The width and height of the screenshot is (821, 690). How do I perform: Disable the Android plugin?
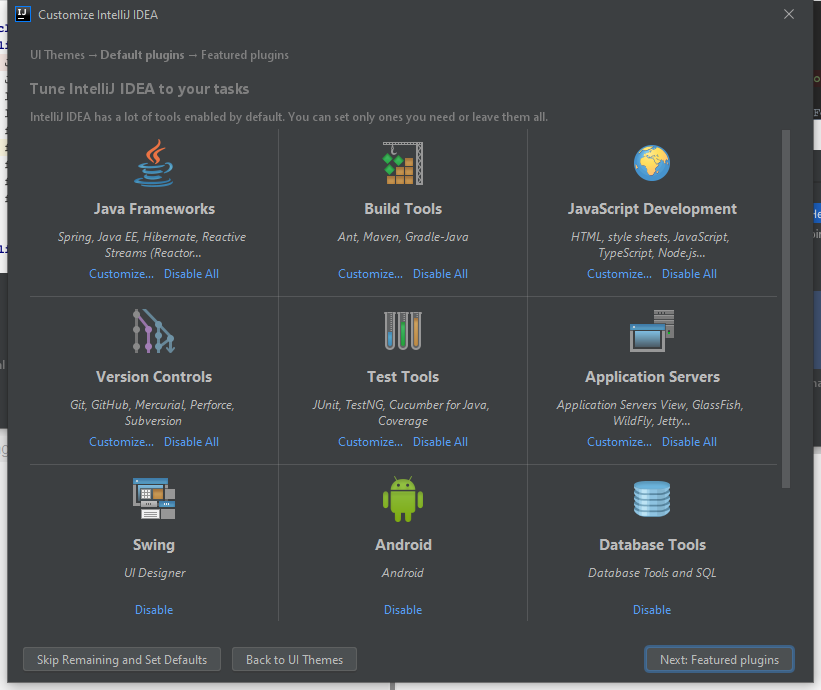[x=403, y=610]
